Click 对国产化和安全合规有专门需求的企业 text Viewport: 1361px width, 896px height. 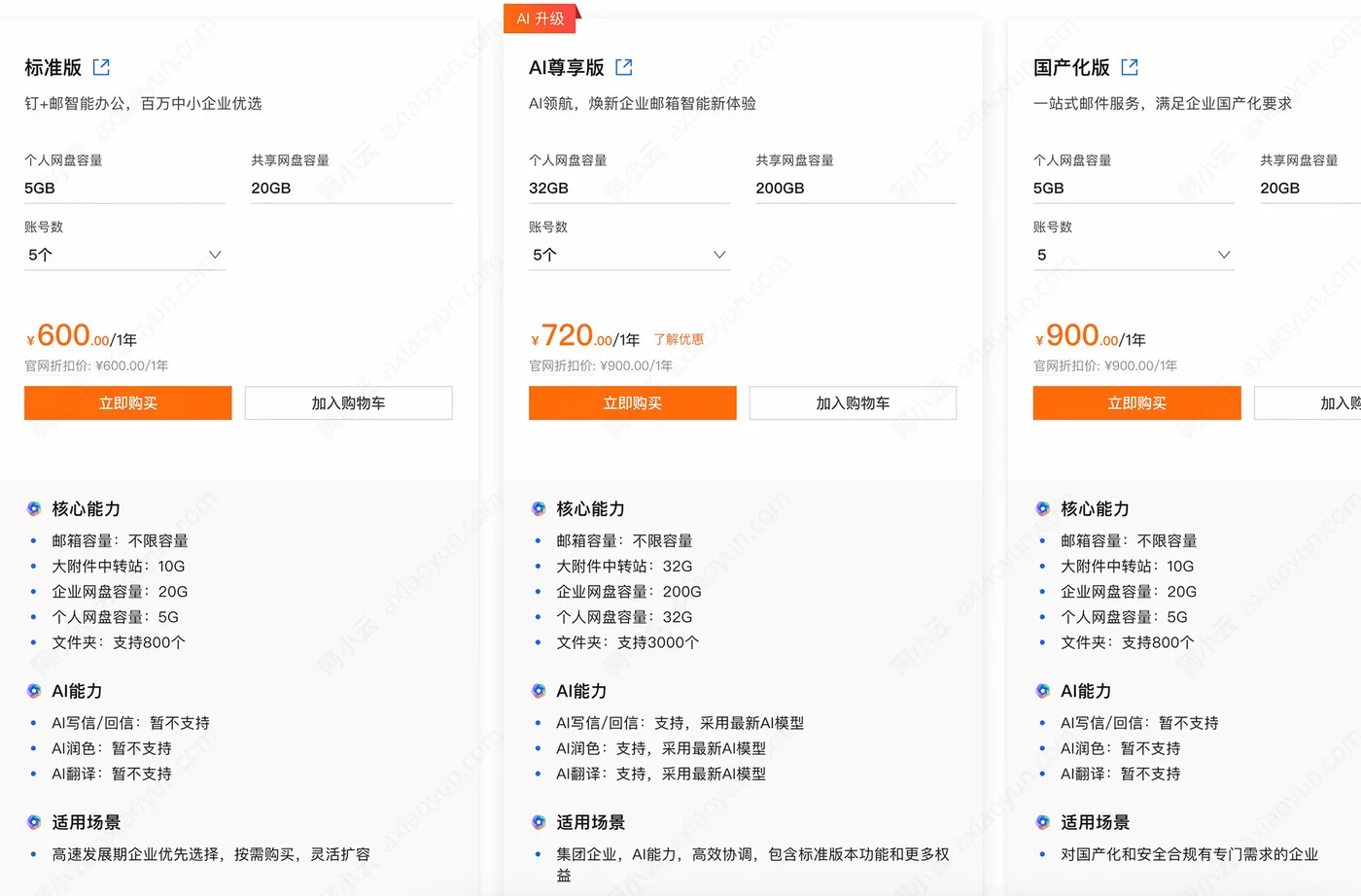pos(1190,854)
